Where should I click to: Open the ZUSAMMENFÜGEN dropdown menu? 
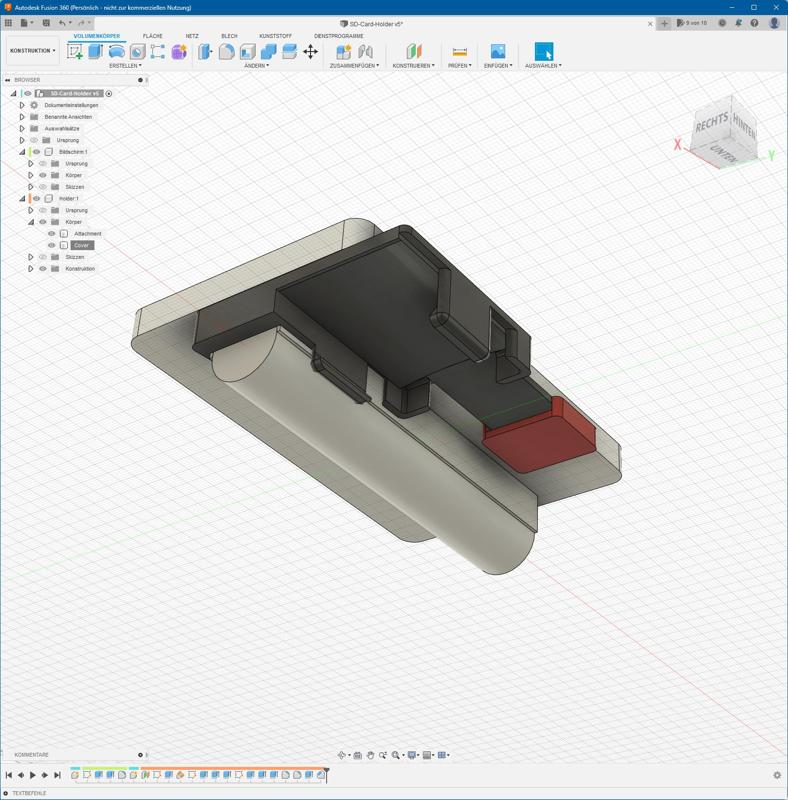click(354, 66)
